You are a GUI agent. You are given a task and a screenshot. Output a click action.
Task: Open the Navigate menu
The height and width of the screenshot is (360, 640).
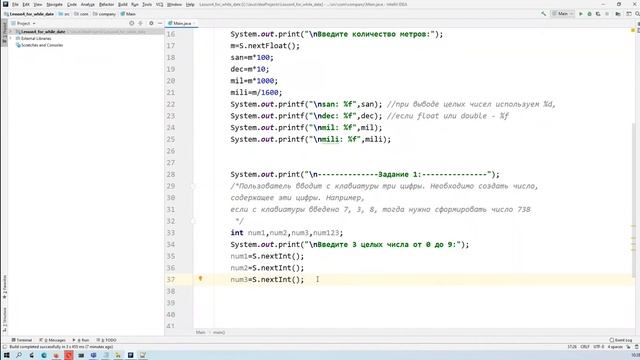click(54, 4)
